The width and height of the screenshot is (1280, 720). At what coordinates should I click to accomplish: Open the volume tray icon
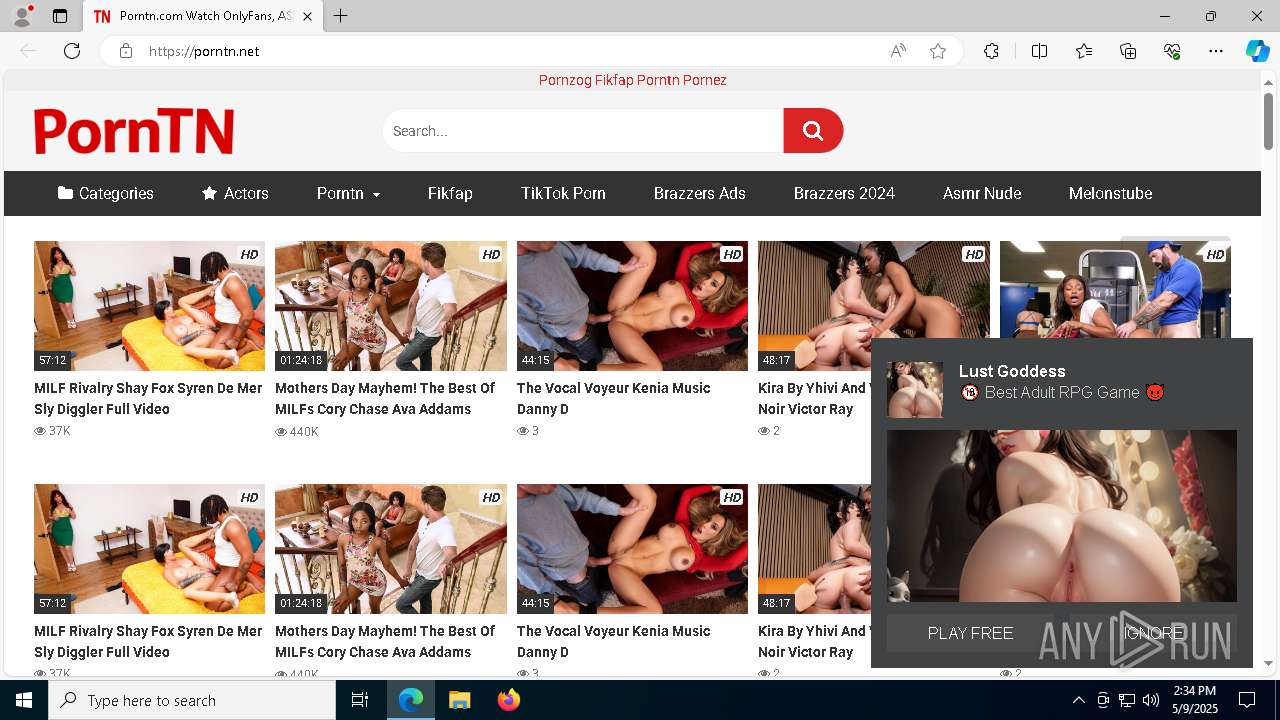[x=1150, y=700]
